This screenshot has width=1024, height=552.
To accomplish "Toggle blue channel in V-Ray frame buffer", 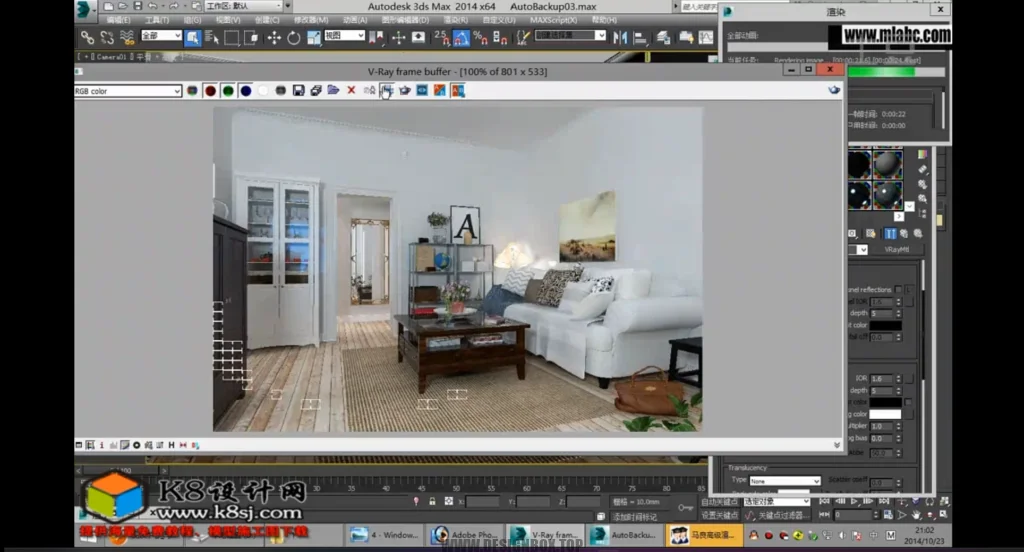I will point(245,90).
